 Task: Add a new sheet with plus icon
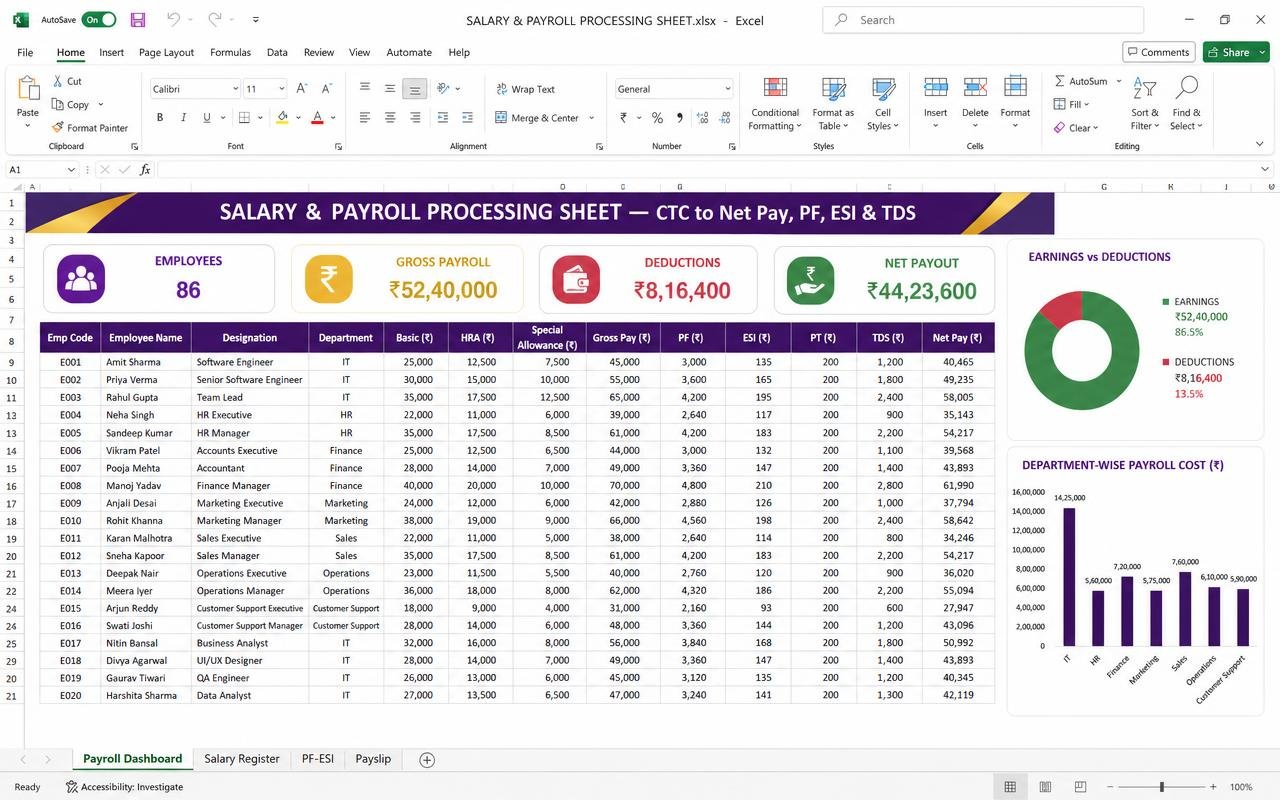coord(427,760)
